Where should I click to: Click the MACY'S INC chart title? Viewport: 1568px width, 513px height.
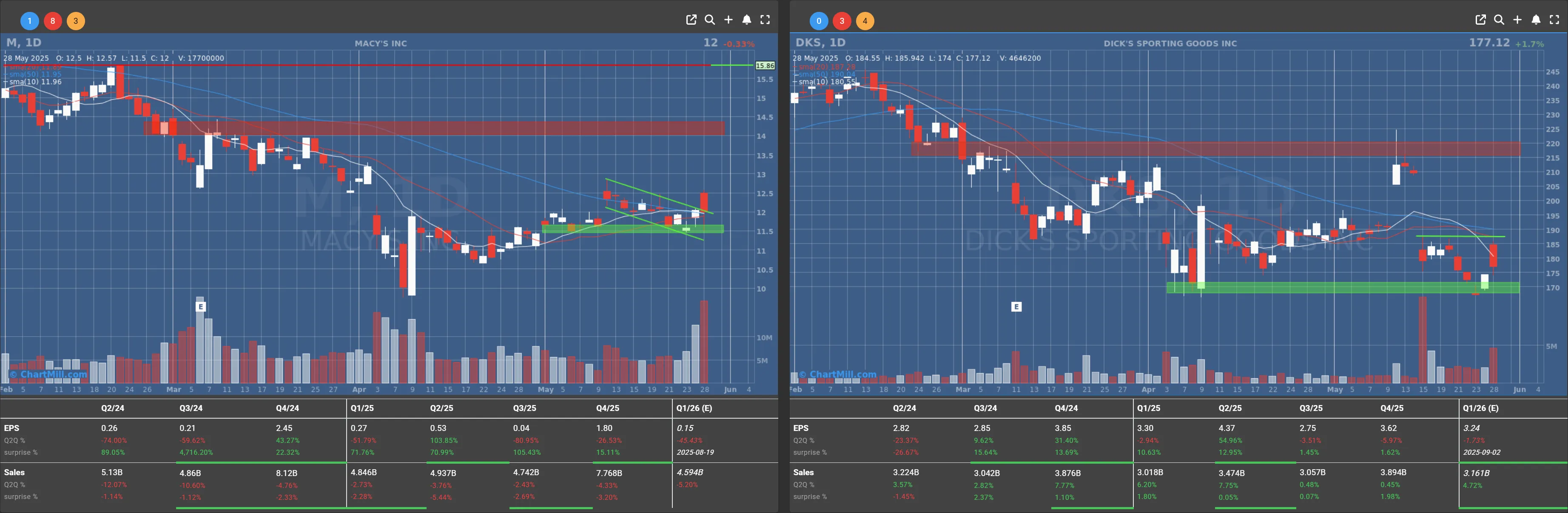(381, 43)
